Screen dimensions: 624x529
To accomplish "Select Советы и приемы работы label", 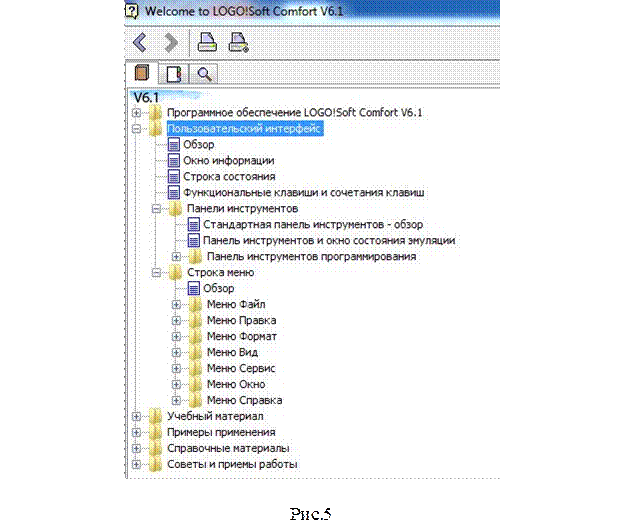I will pos(232,464).
